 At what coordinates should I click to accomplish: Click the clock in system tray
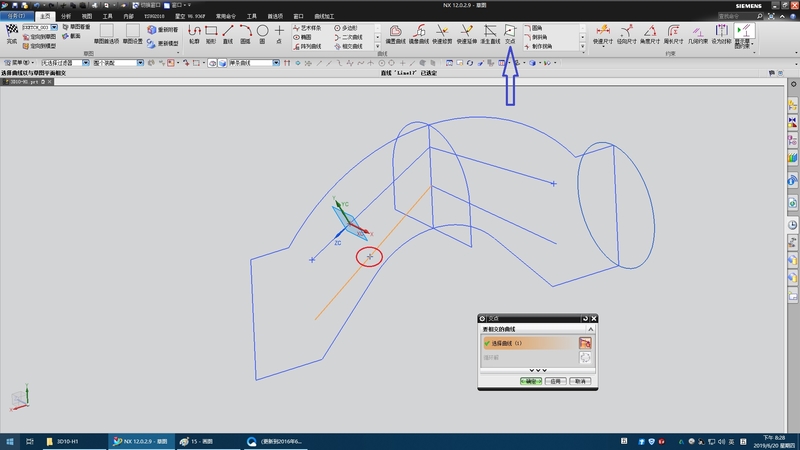click(x=774, y=441)
